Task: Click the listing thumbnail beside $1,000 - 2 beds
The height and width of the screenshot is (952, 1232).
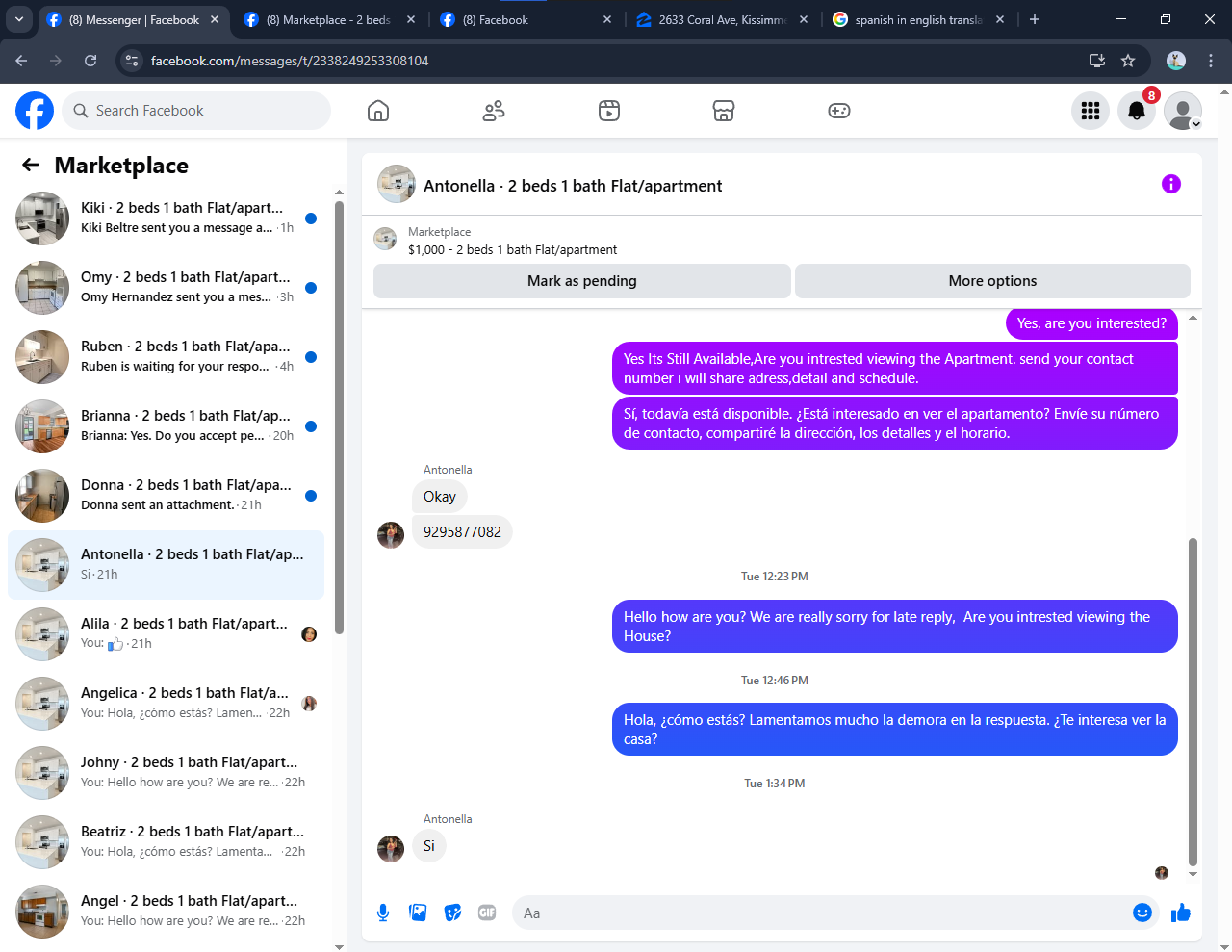Action: tap(385, 239)
